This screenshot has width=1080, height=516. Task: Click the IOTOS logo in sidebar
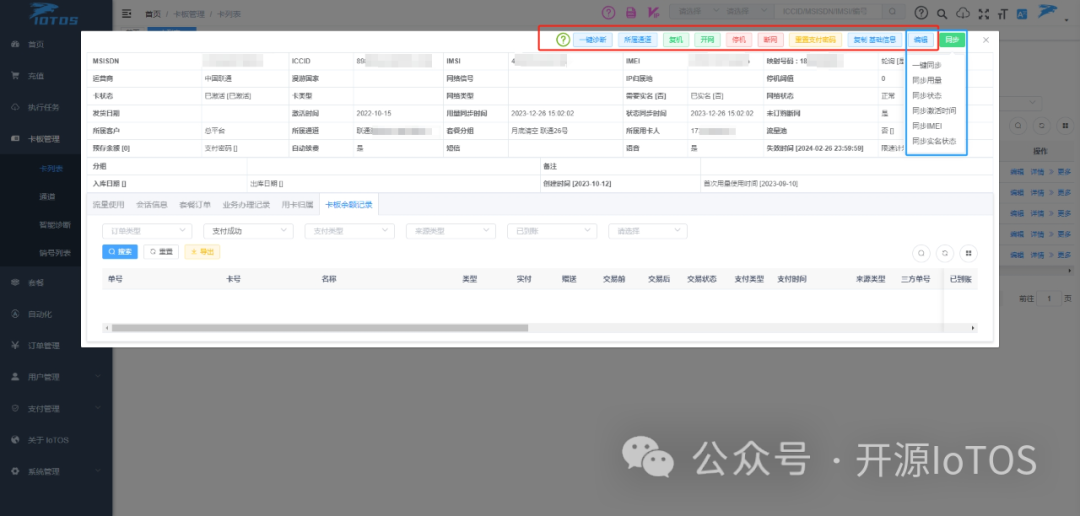55,13
